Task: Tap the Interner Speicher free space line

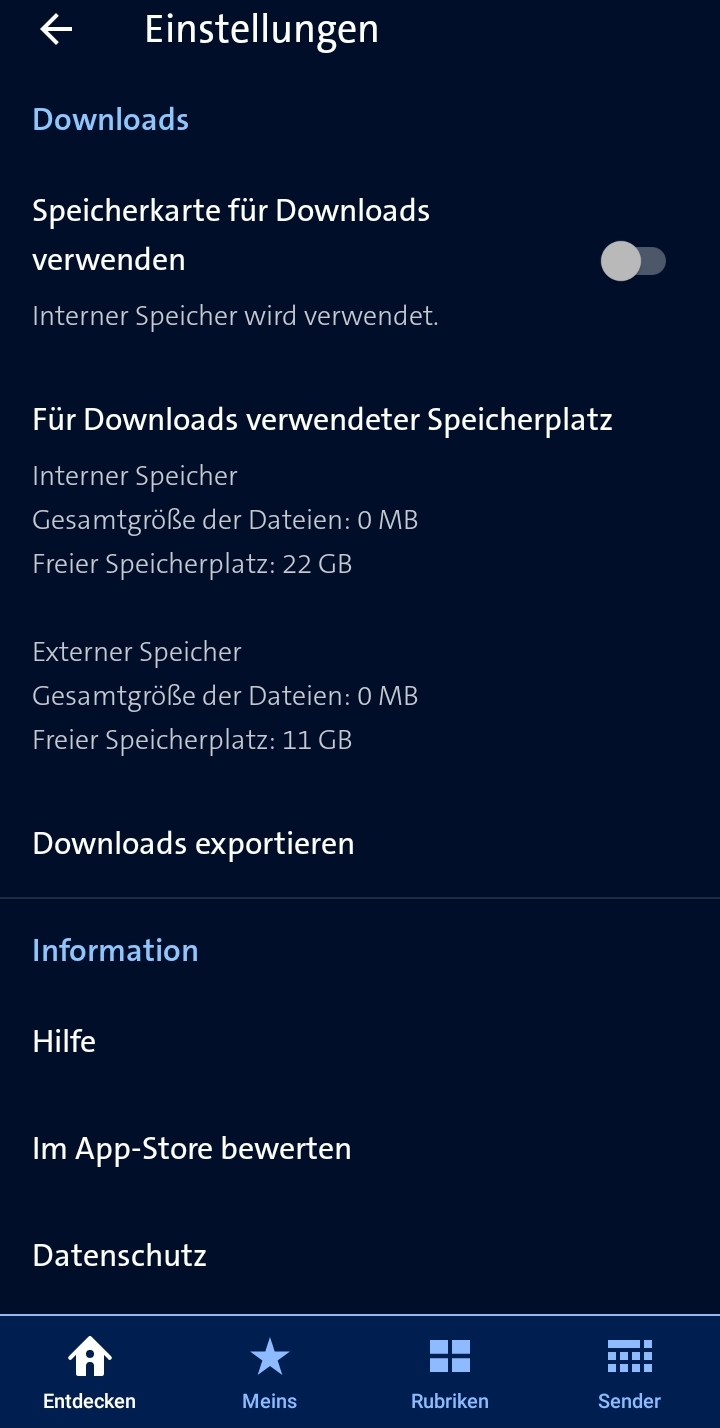Action: (x=192, y=564)
